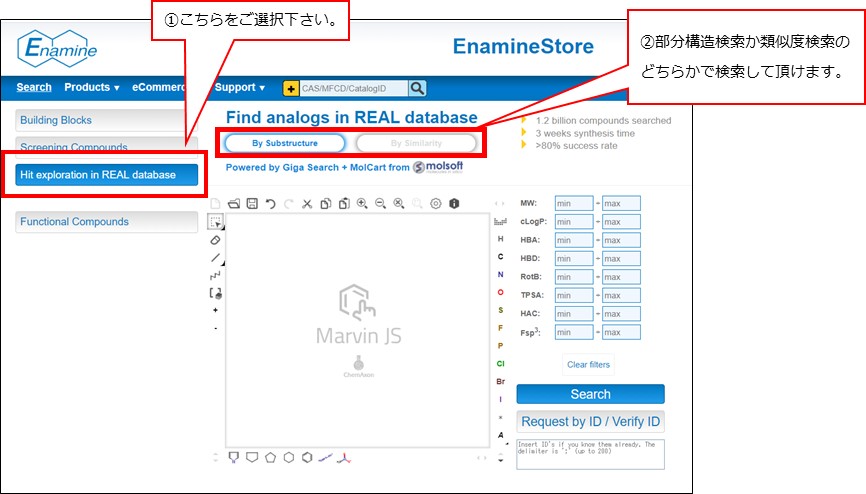Screen dimensions: 866x494
Task: Select Nitrogen atom N
Action: 500,275
